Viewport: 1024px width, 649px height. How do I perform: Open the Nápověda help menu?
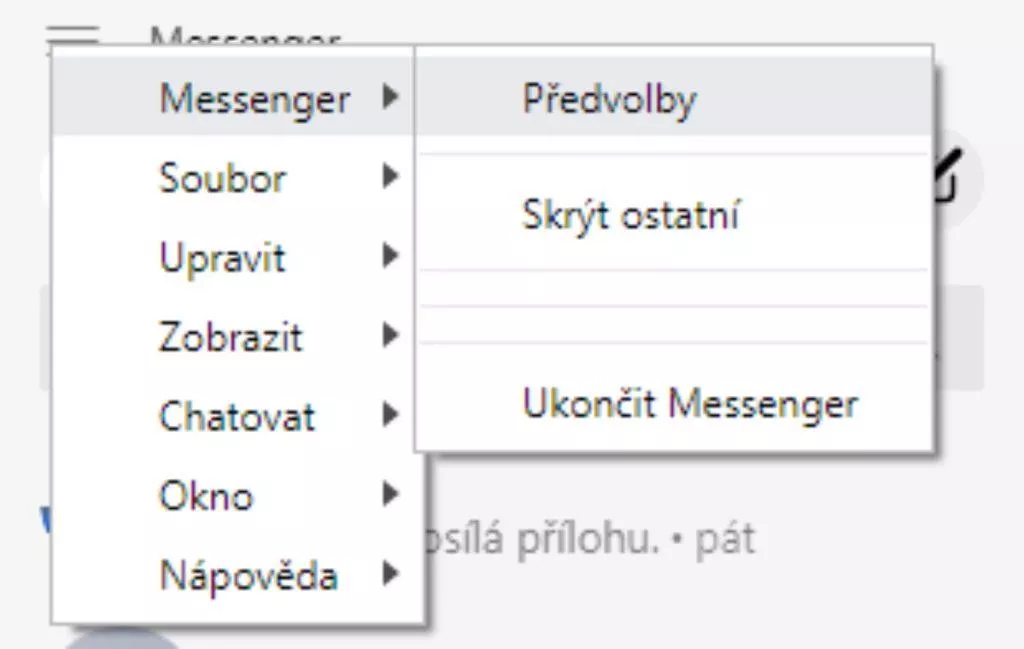[248, 575]
